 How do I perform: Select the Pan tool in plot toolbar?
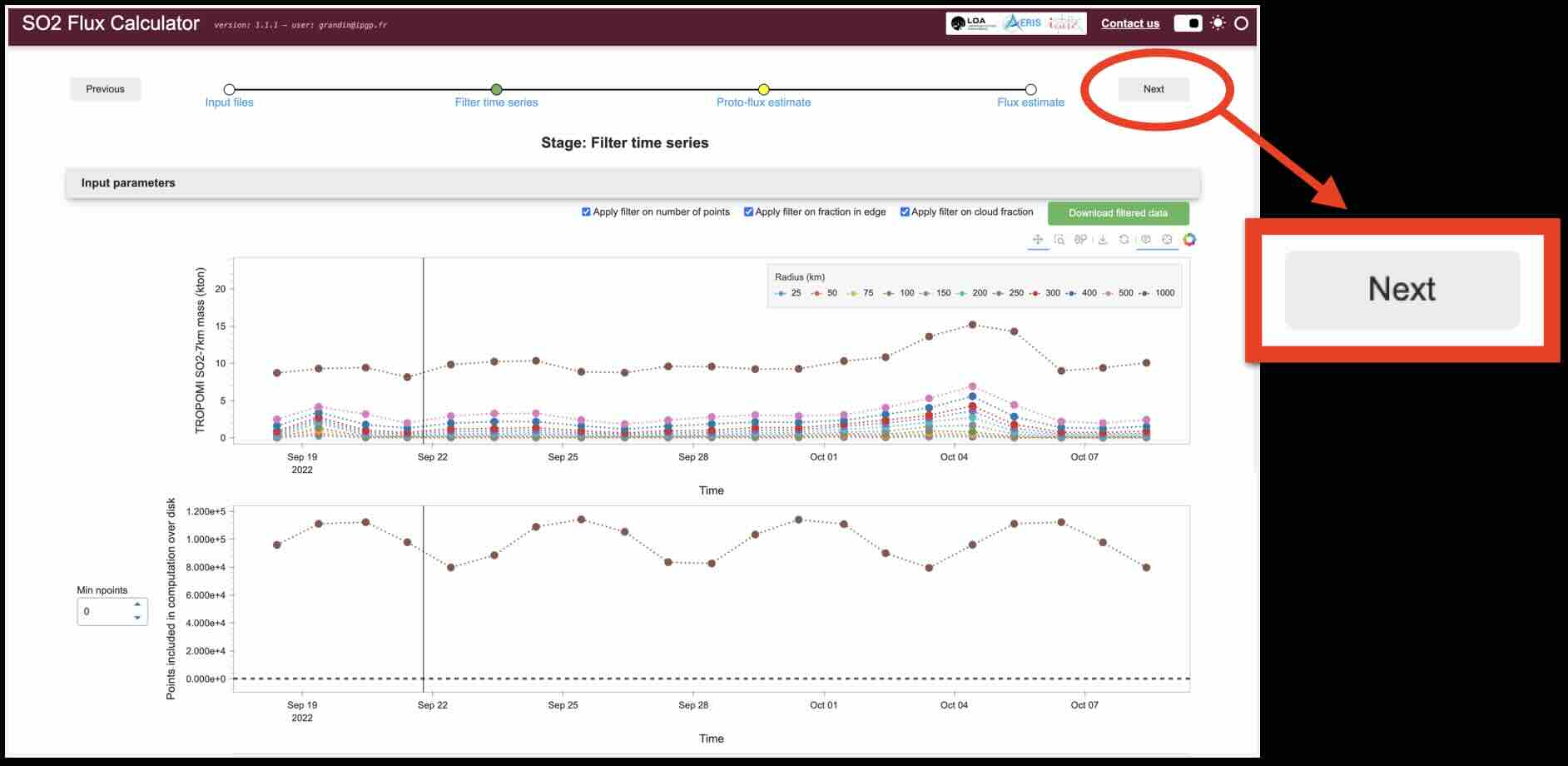click(x=1038, y=240)
